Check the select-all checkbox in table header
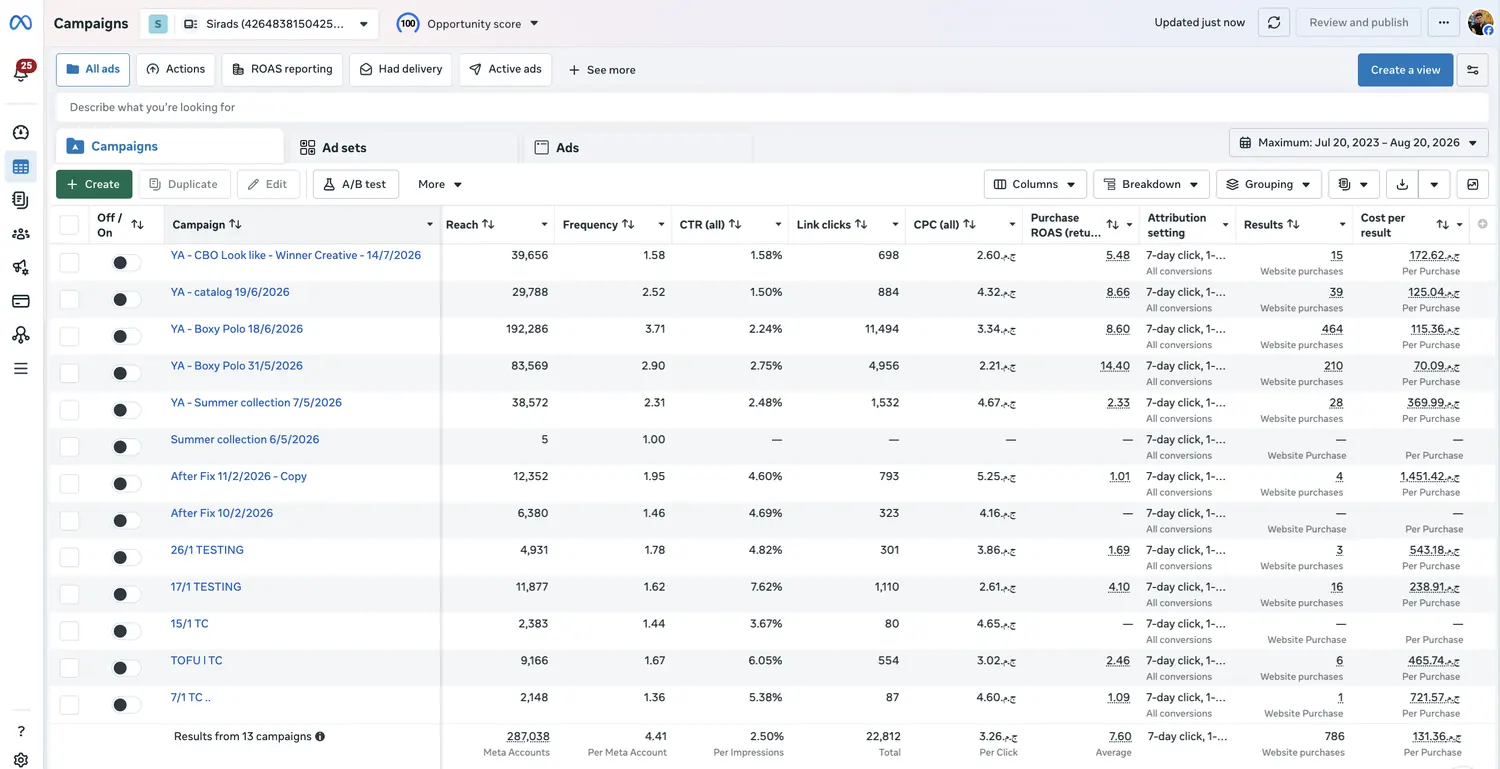The image size is (1500, 769). click(x=69, y=225)
